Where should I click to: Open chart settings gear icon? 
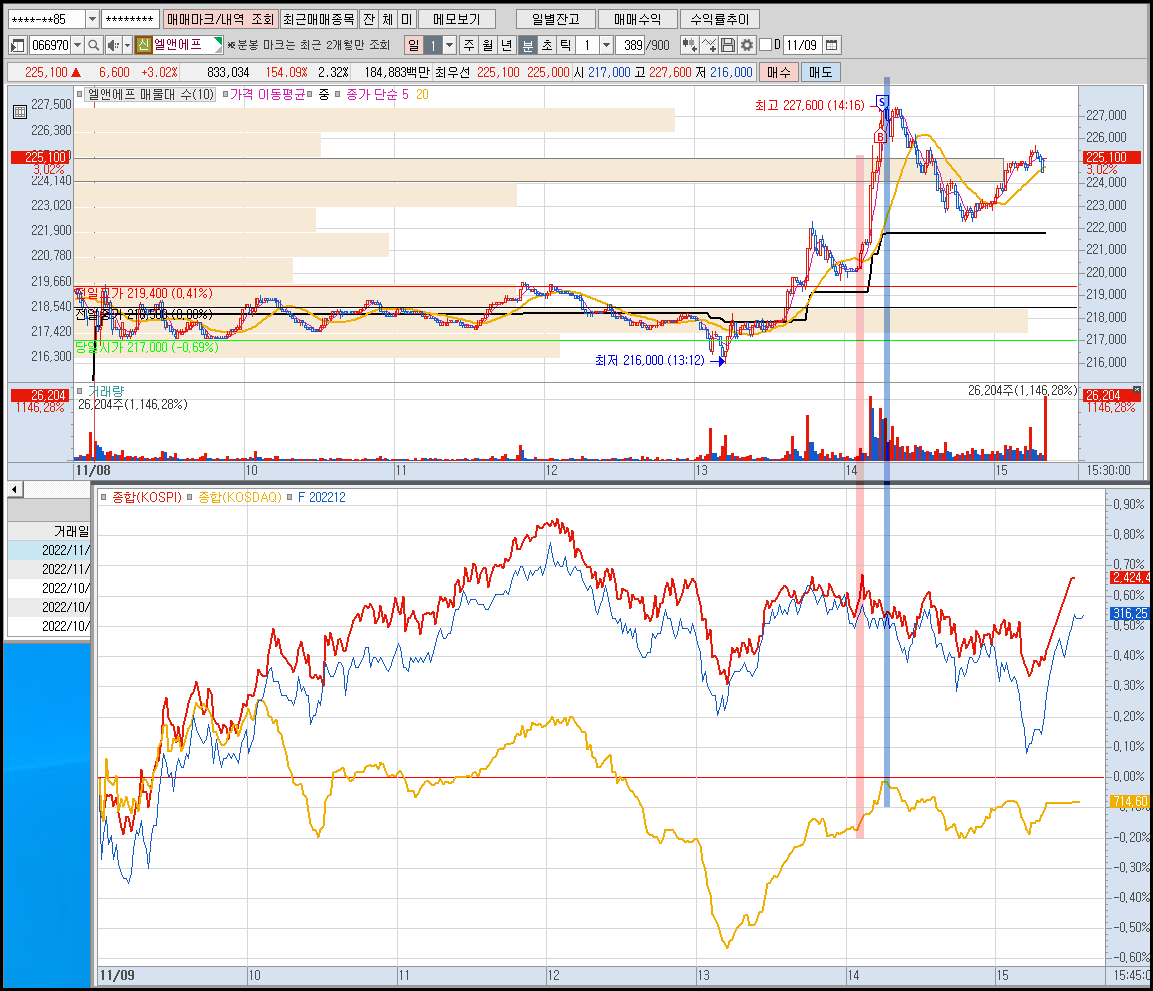(x=747, y=46)
